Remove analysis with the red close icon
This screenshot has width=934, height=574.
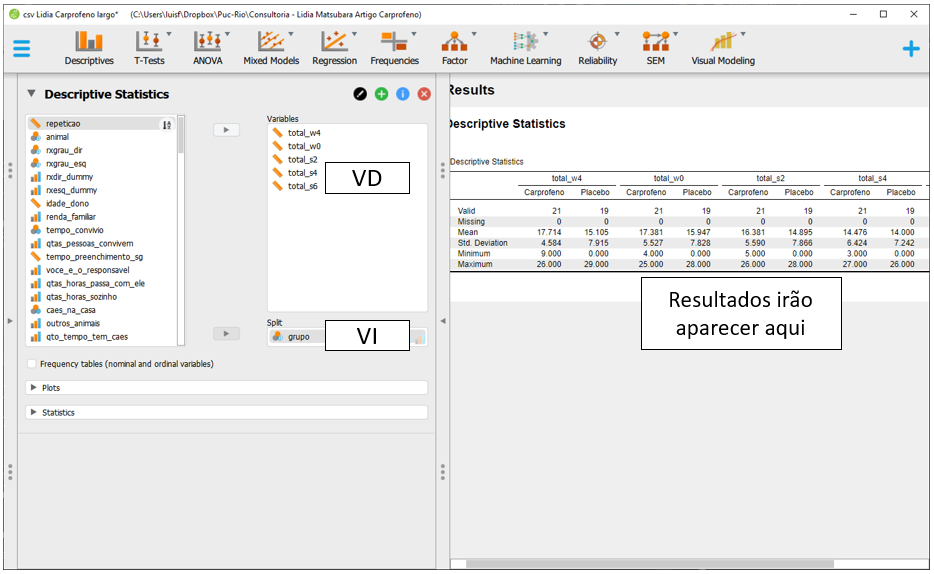424,94
